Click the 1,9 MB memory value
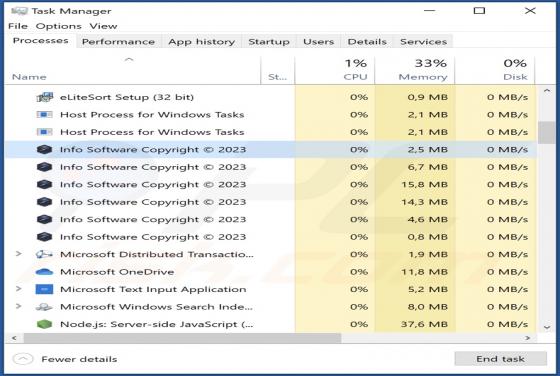 click(x=428, y=254)
